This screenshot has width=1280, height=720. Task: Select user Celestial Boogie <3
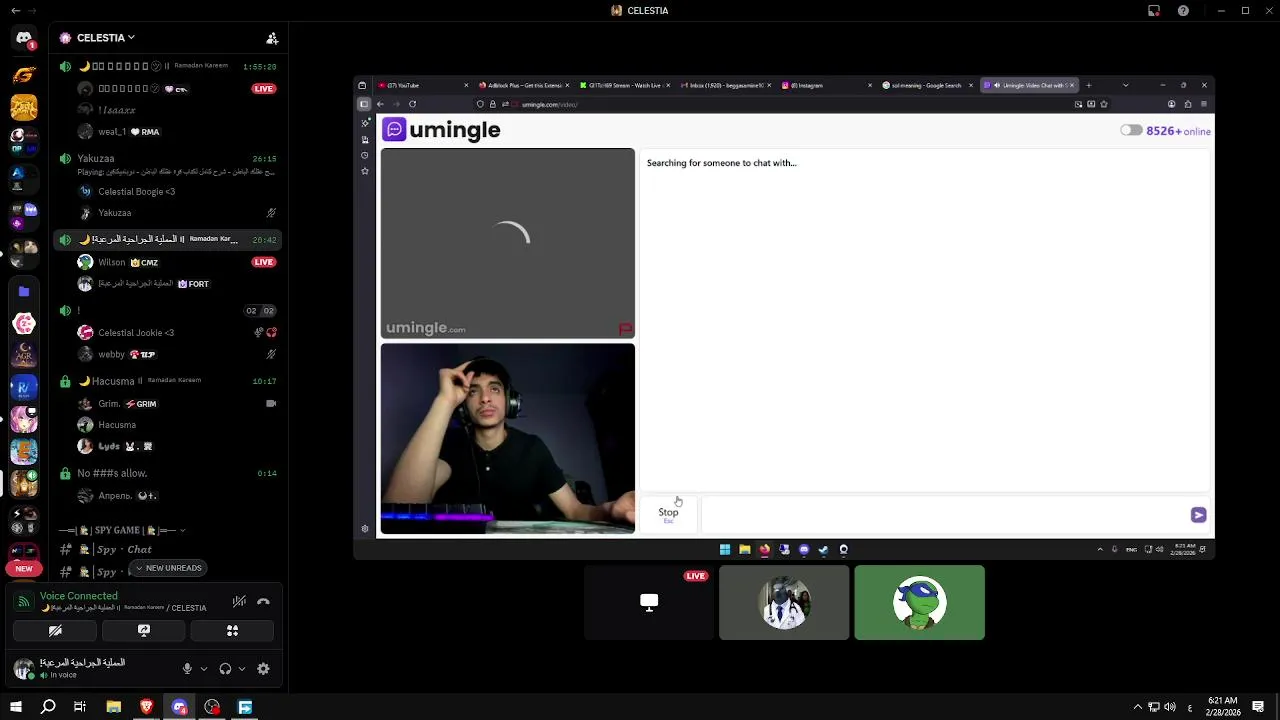[136, 192]
